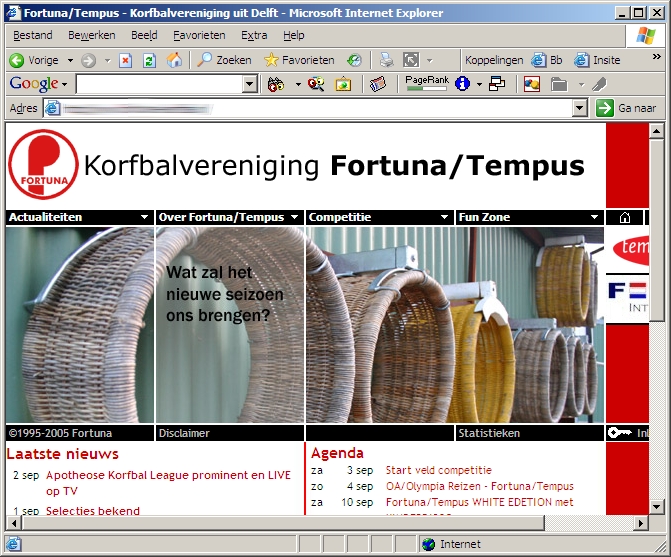Open the Start veld competitie agenda item
This screenshot has height=557, width=671.
coord(439,470)
